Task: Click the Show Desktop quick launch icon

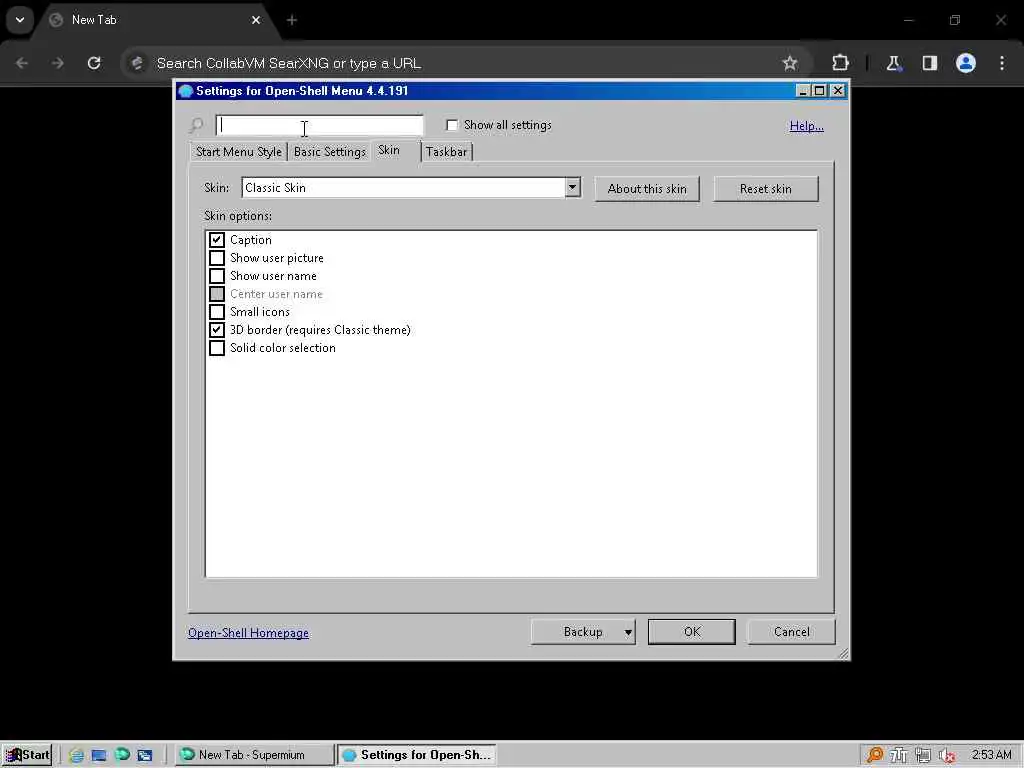Action: point(99,755)
